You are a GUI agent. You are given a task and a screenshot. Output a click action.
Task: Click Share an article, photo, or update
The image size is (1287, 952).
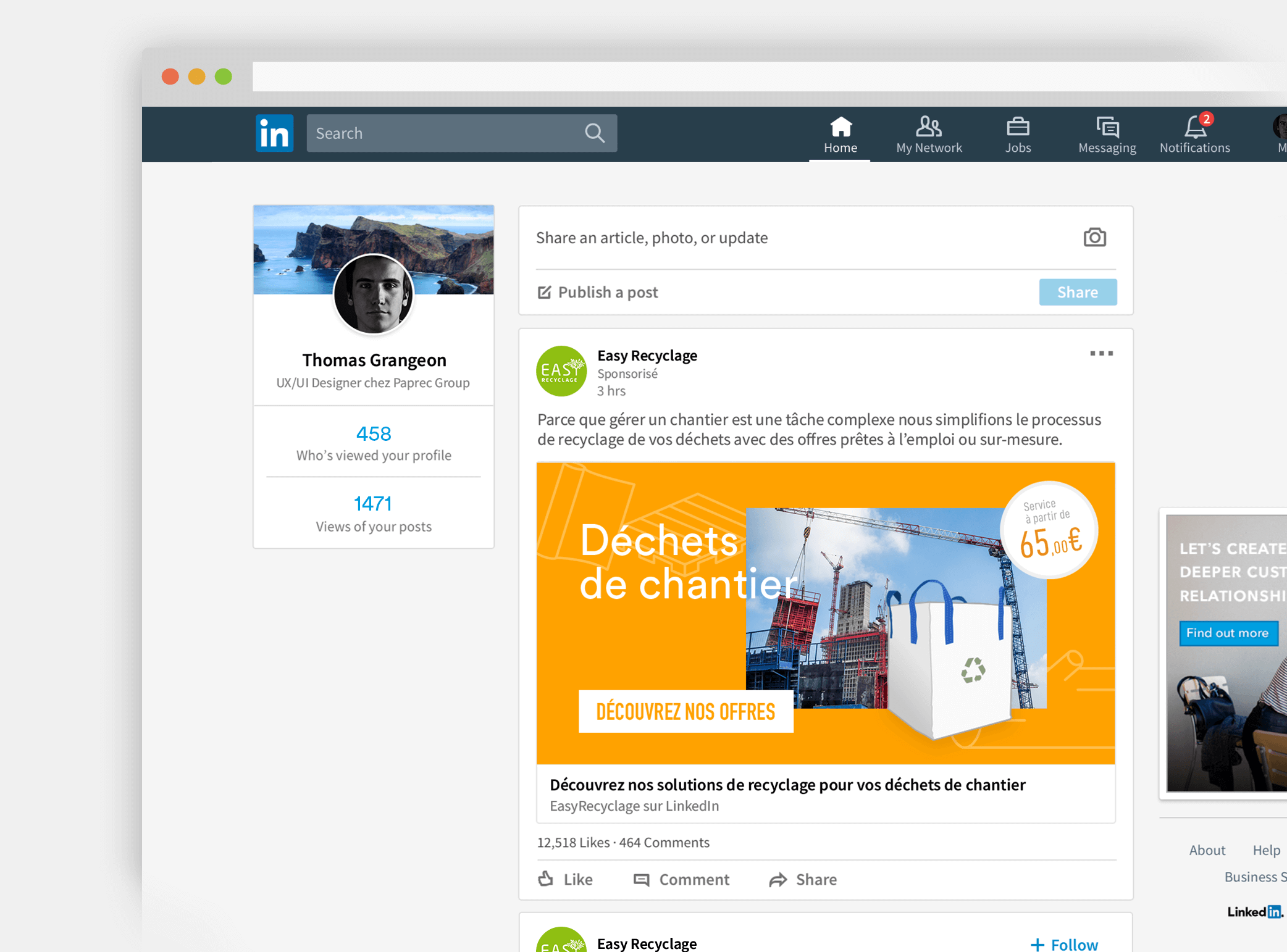click(x=652, y=238)
